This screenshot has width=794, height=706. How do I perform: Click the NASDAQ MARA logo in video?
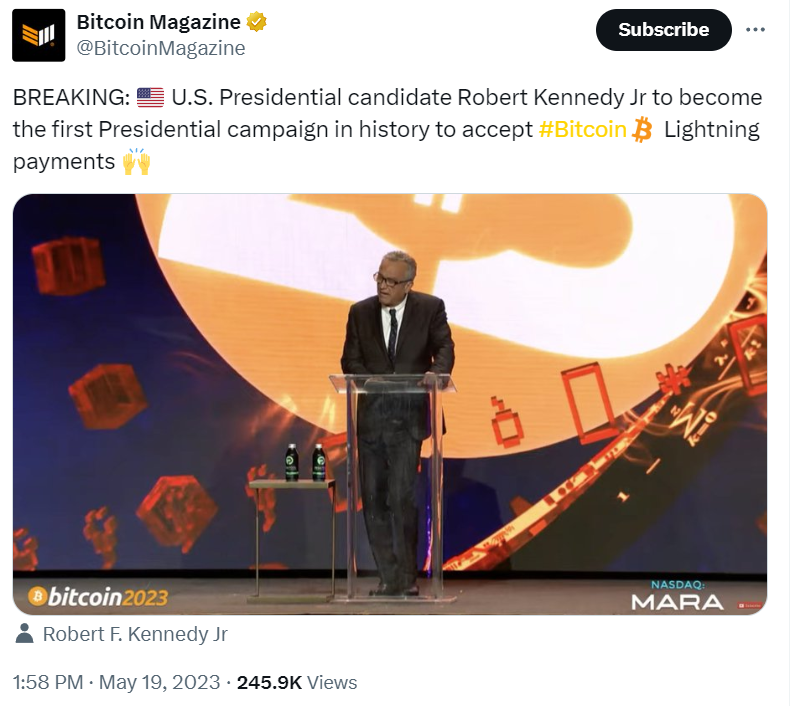(676, 597)
